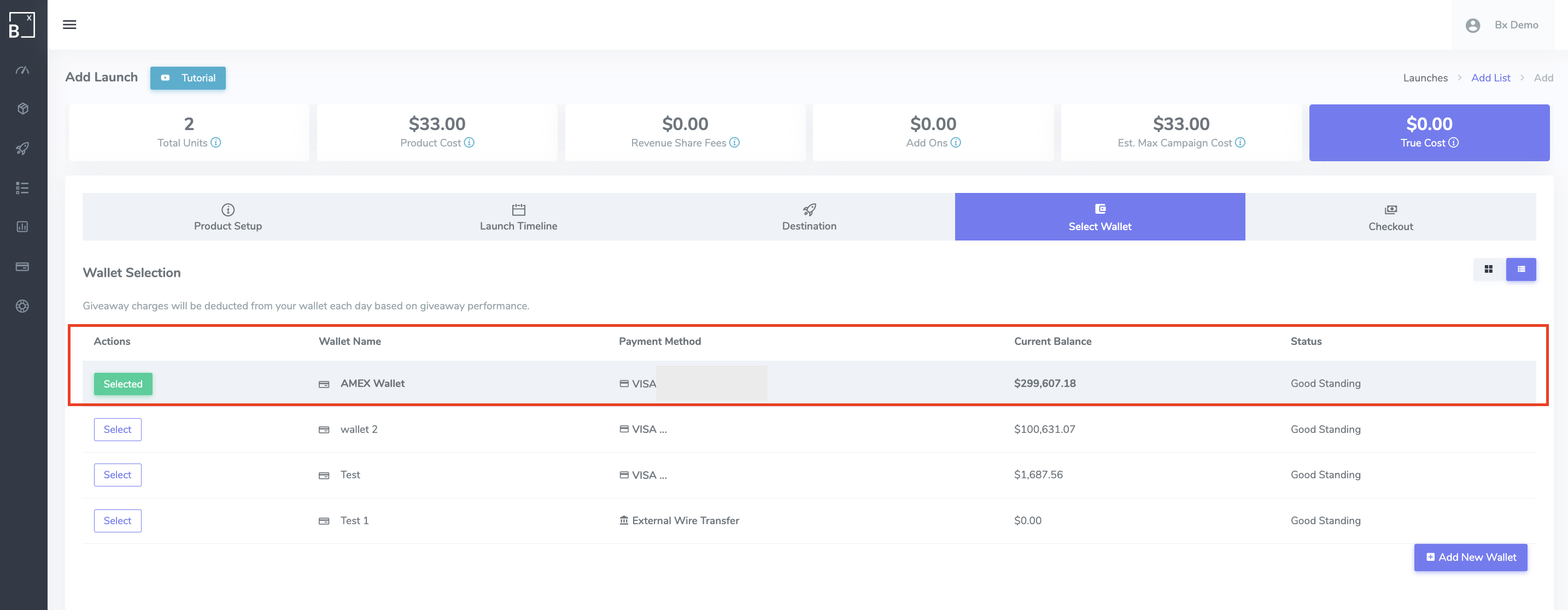The height and width of the screenshot is (610, 1568).
Task: Open the reports chart sidebar icon
Action: pyautogui.click(x=22, y=226)
